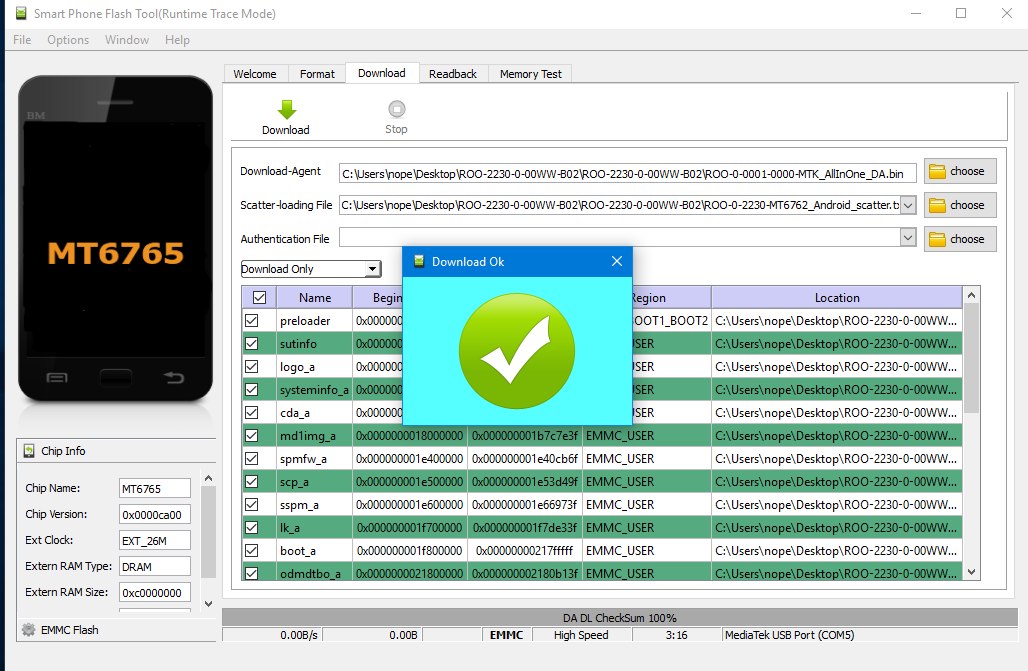The image size is (1028, 671).
Task: Click the green Download arrow icon
Action: point(287,110)
